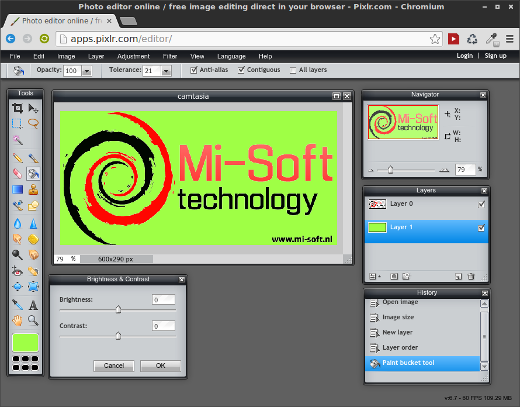Click the browser back arrow button

pyautogui.click(x=11, y=39)
